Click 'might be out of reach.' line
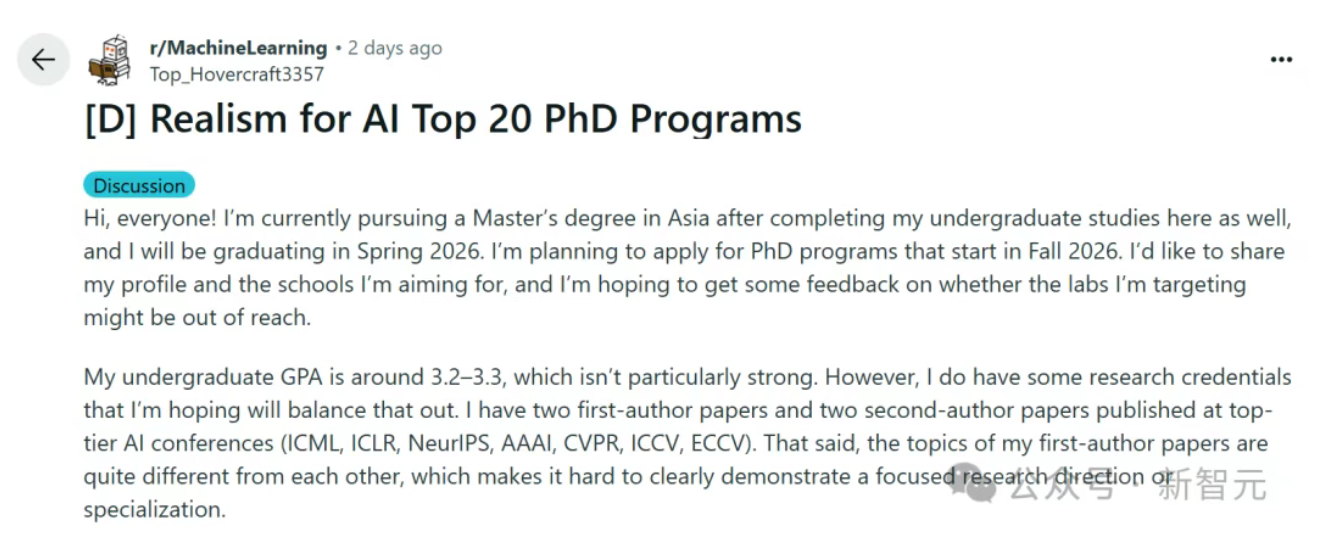Viewport: 1325px width, 545px height. pos(196,317)
